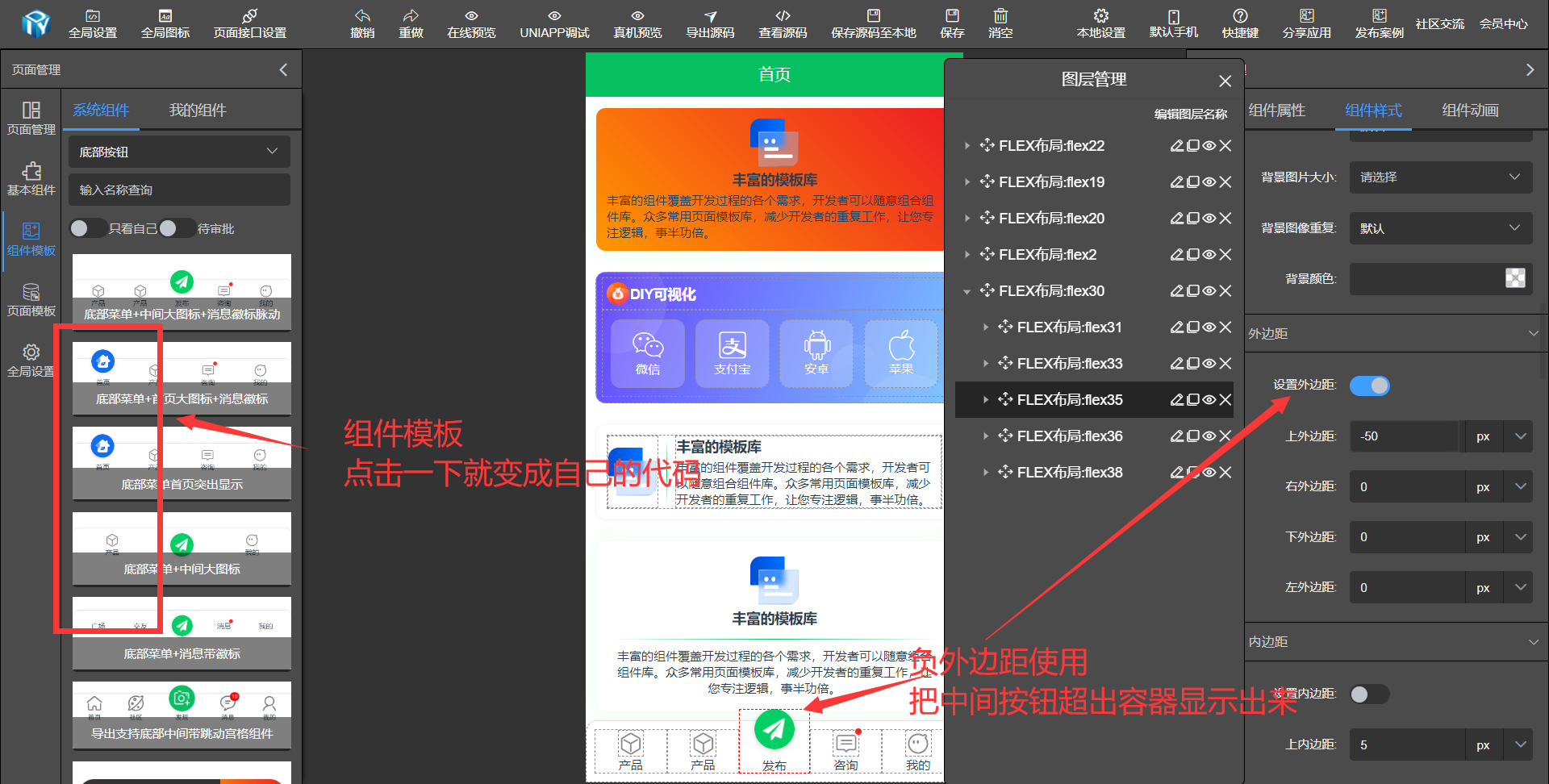1549x784 pixels.
Task: Collapse the 页面管理 panel arrow
Action: click(x=283, y=69)
